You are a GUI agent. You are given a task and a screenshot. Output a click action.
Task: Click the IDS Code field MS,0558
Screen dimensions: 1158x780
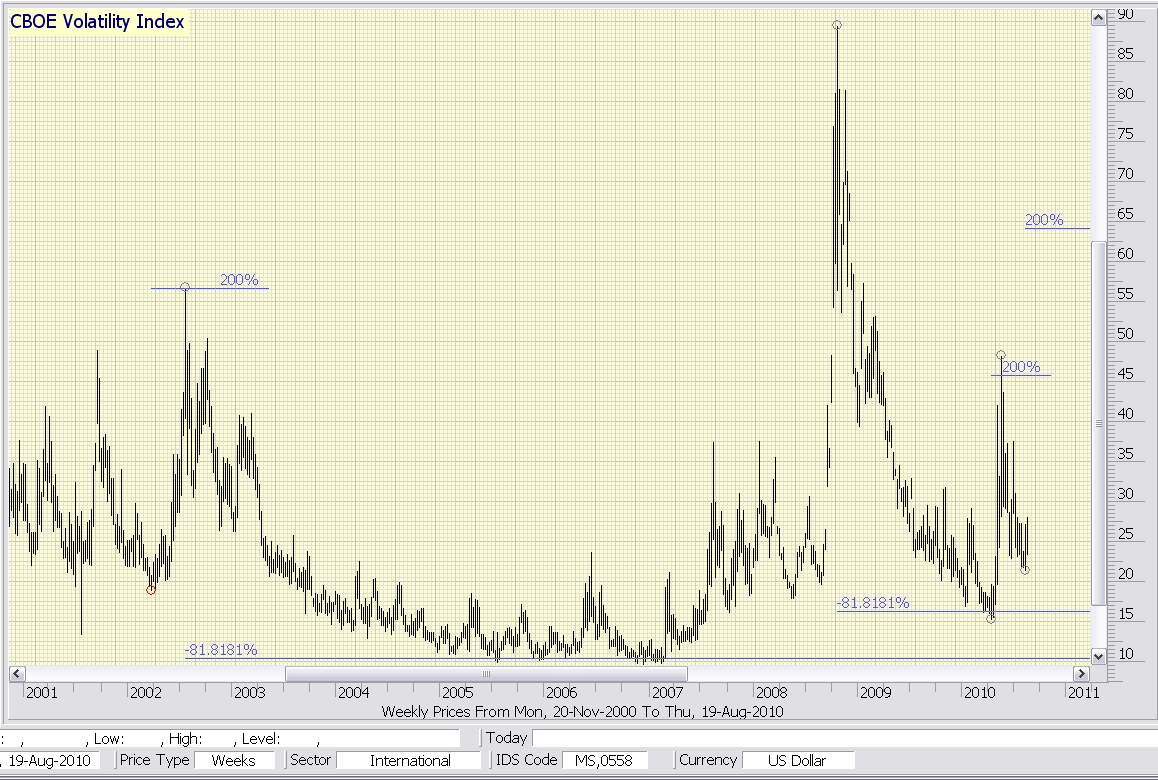(605, 760)
